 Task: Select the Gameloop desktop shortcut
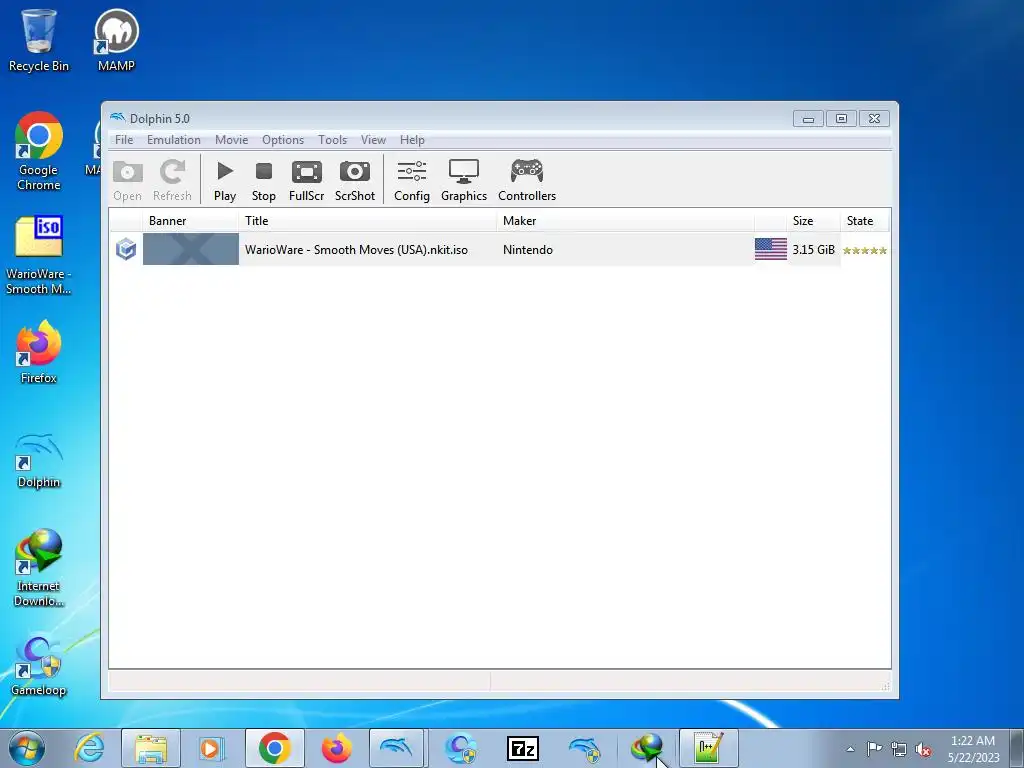pos(39,665)
